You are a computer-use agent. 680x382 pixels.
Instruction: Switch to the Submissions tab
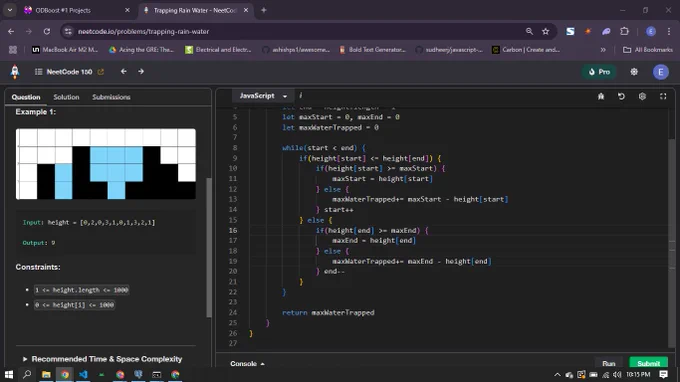[x=111, y=97]
